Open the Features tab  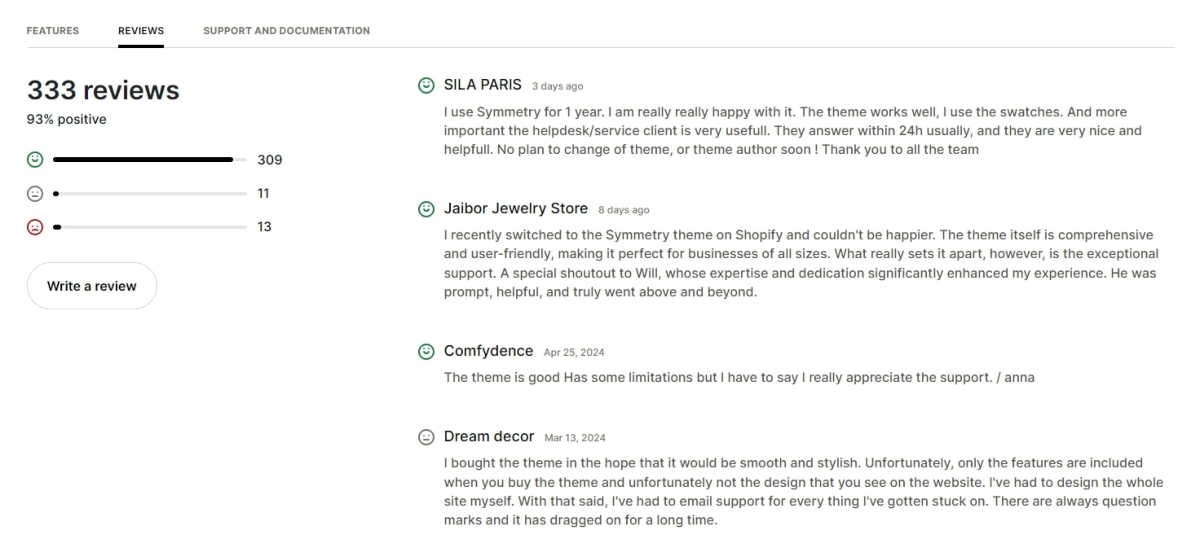pyautogui.click(x=53, y=31)
